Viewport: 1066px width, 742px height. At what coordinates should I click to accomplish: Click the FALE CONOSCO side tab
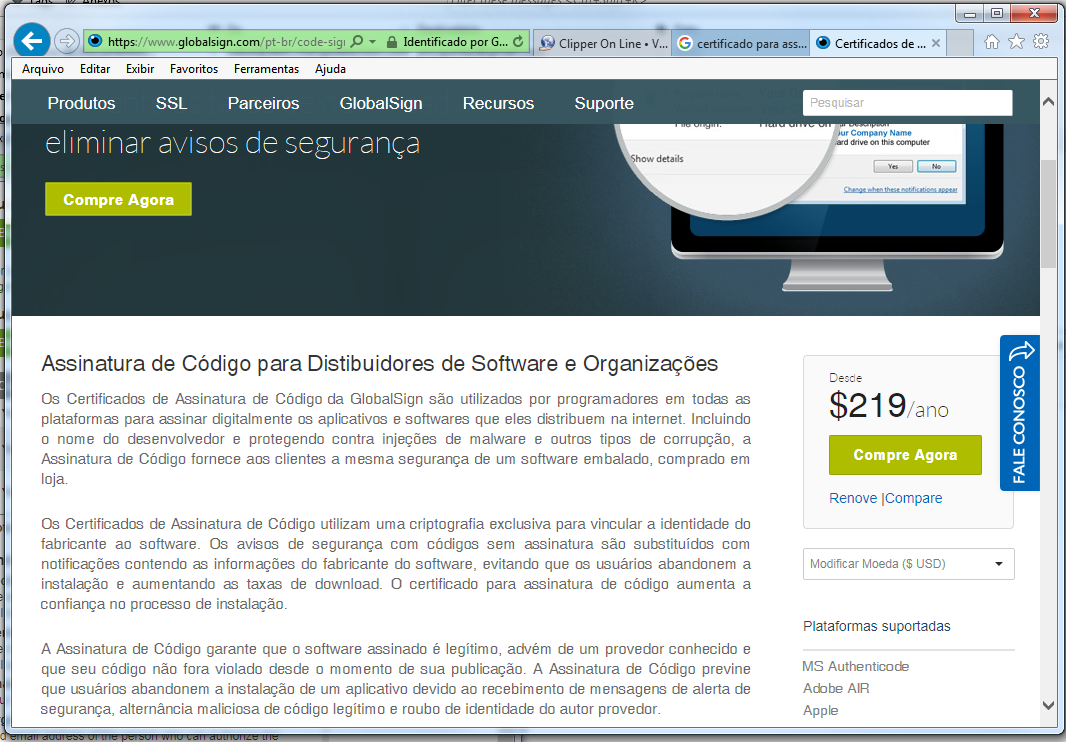point(1019,413)
